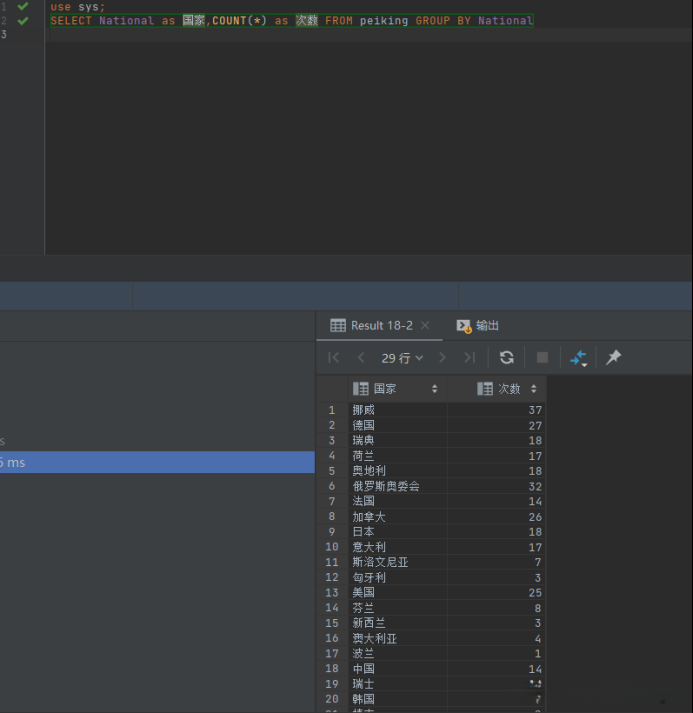Click the green checkmark on line 1
This screenshot has width=693, height=713.
[x=23, y=6]
